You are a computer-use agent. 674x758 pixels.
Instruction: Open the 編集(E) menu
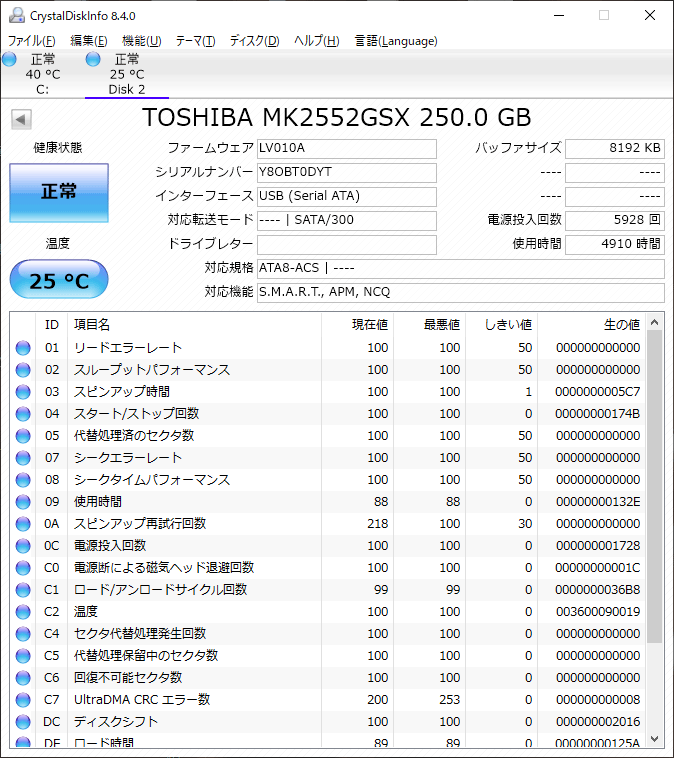pyautogui.click(x=88, y=41)
